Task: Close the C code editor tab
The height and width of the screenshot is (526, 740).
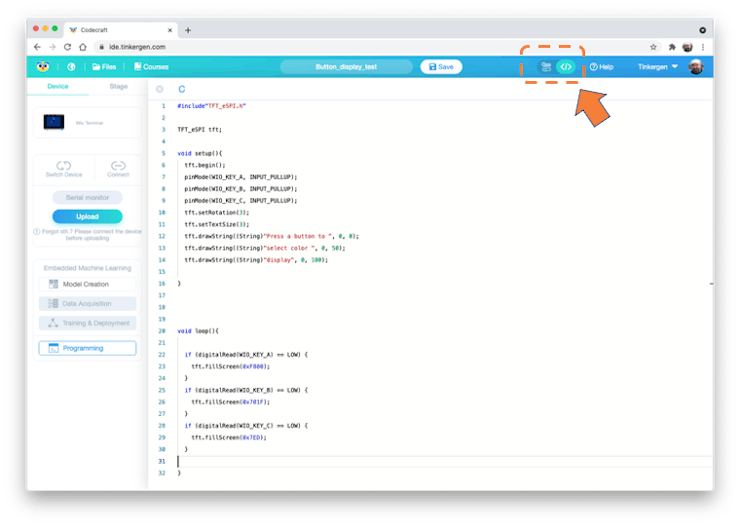Action: point(160,89)
